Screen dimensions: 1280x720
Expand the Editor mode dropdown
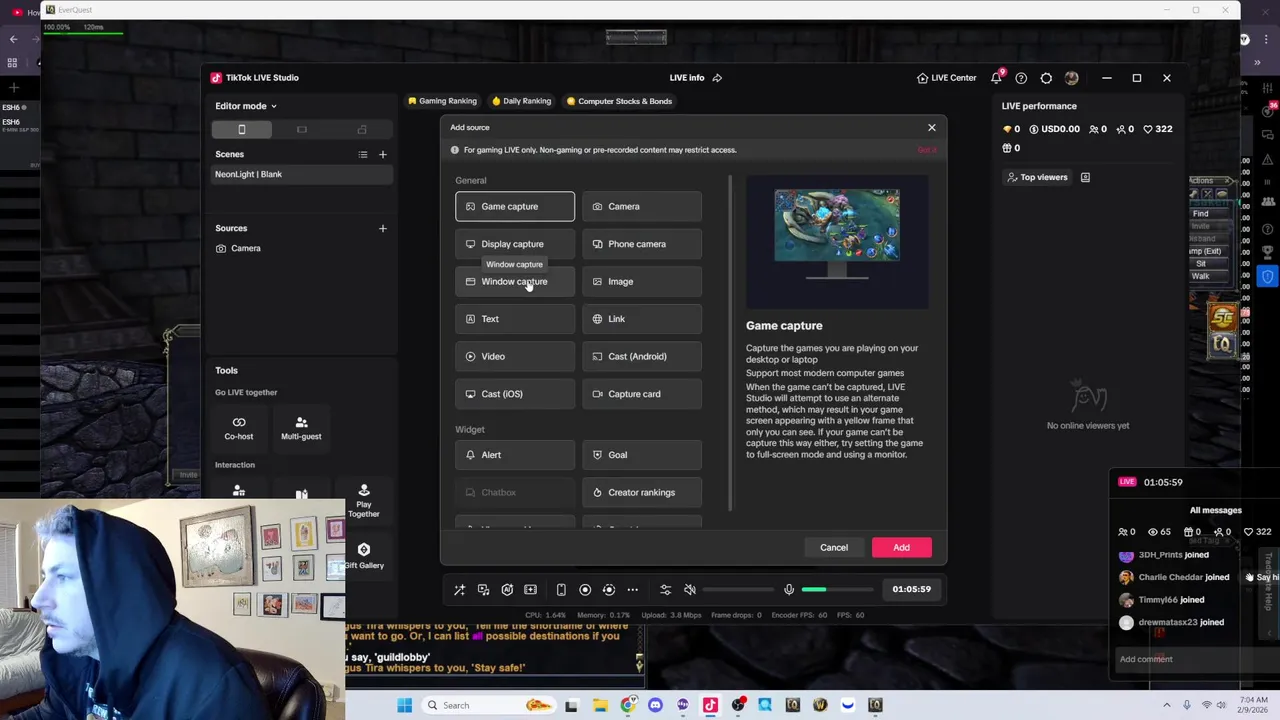[246, 106]
